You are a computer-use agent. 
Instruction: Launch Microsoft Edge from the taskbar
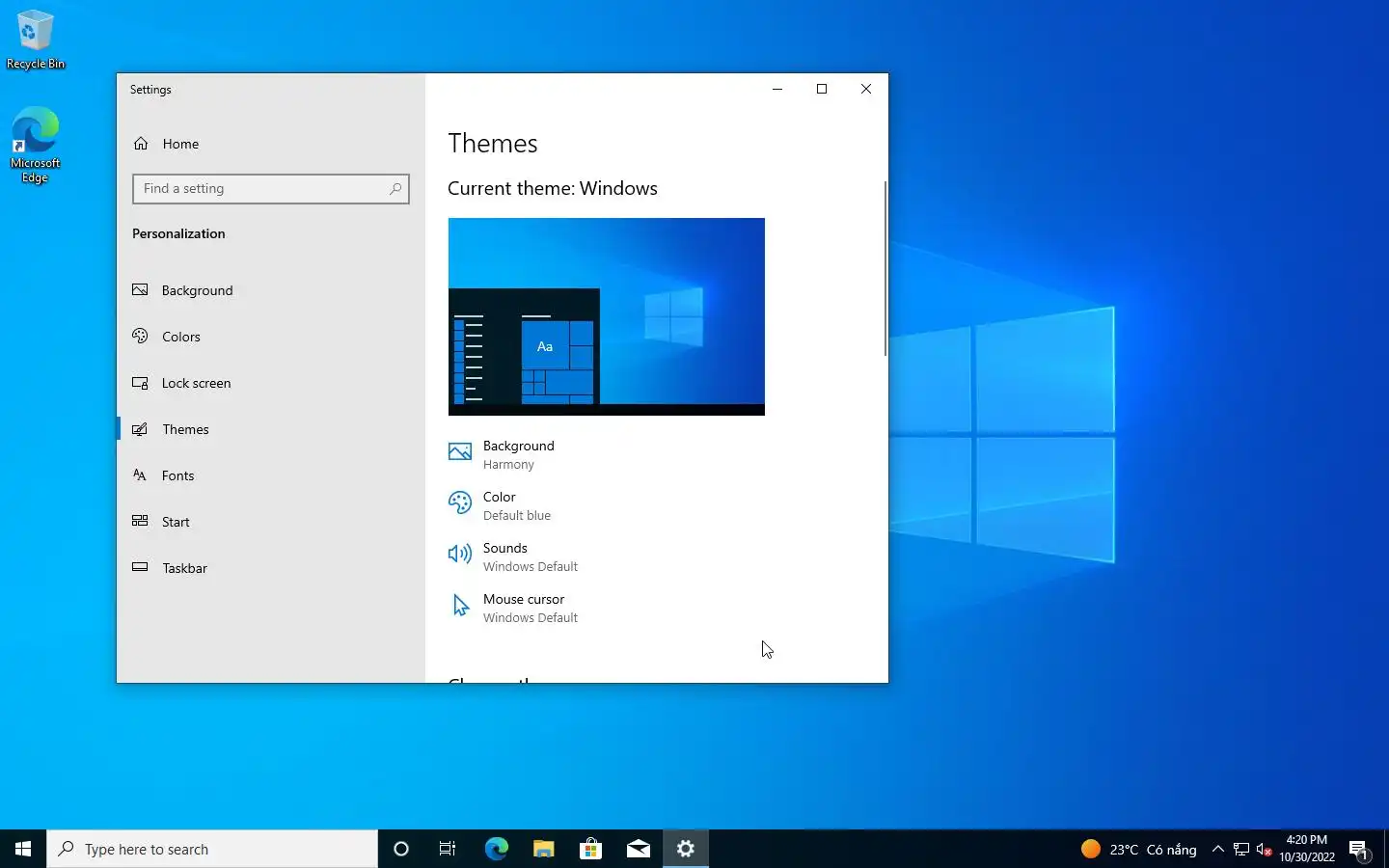pyautogui.click(x=496, y=849)
